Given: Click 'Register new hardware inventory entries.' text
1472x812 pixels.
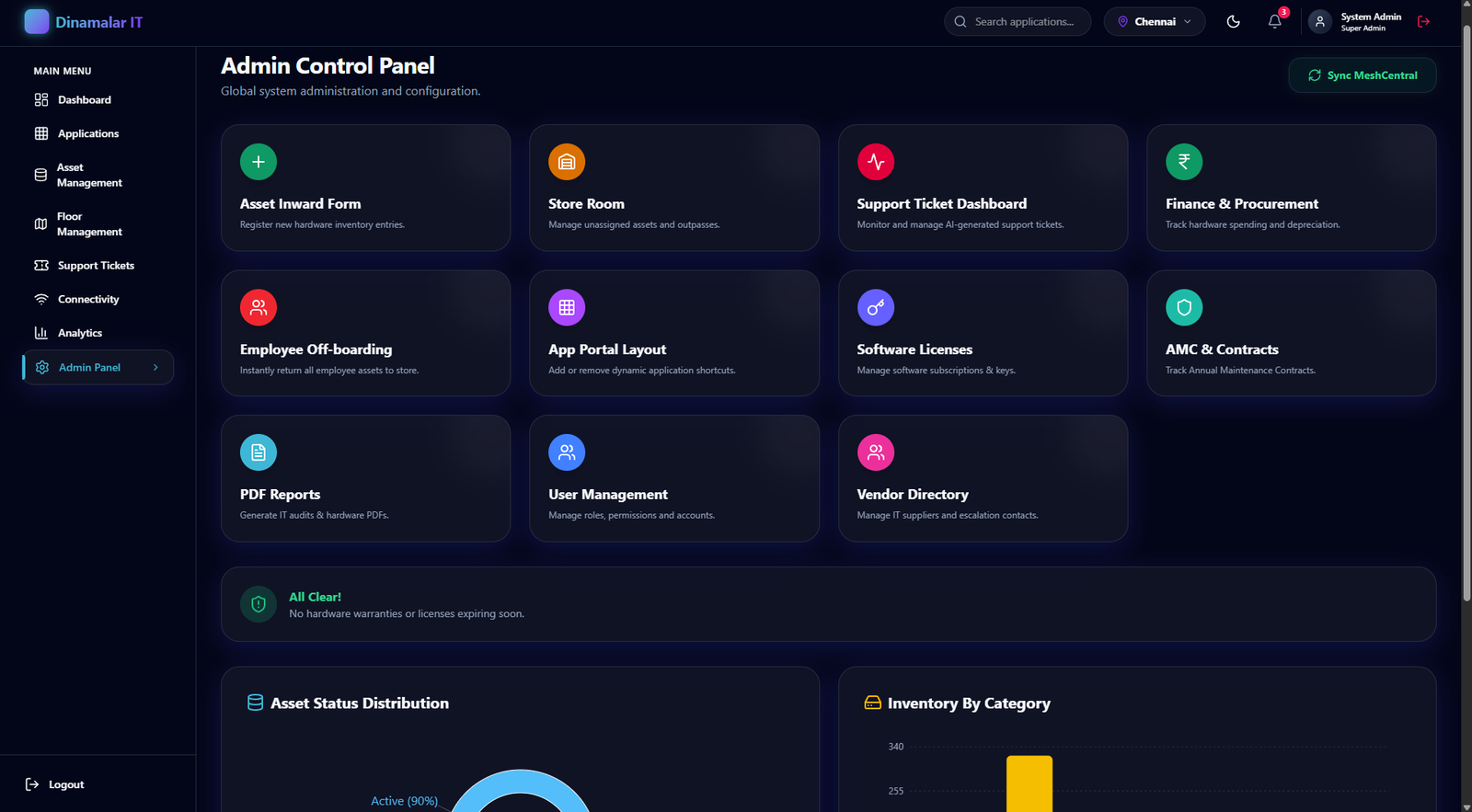Looking at the screenshot, I should pyautogui.click(x=322, y=224).
